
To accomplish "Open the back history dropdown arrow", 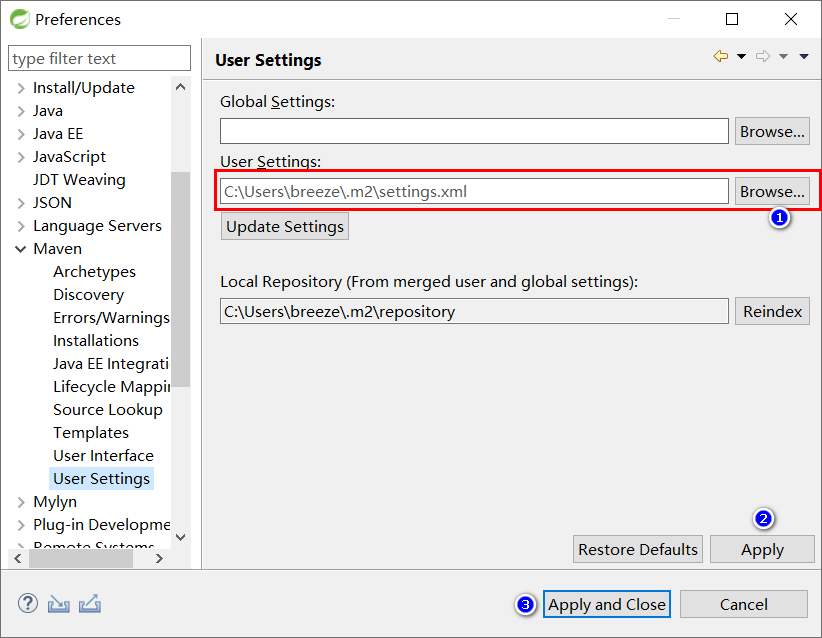I will point(741,56).
